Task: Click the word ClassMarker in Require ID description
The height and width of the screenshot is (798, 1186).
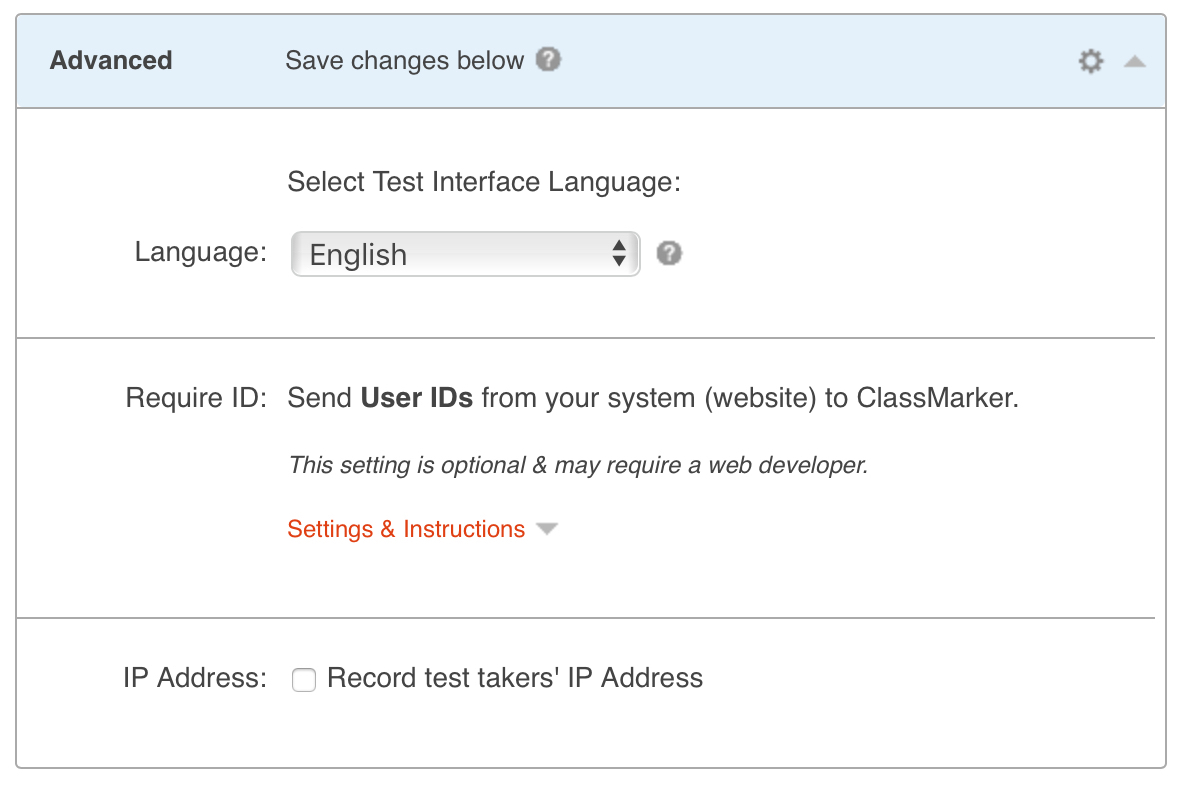Action: pyautogui.click(x=935, y=398)
